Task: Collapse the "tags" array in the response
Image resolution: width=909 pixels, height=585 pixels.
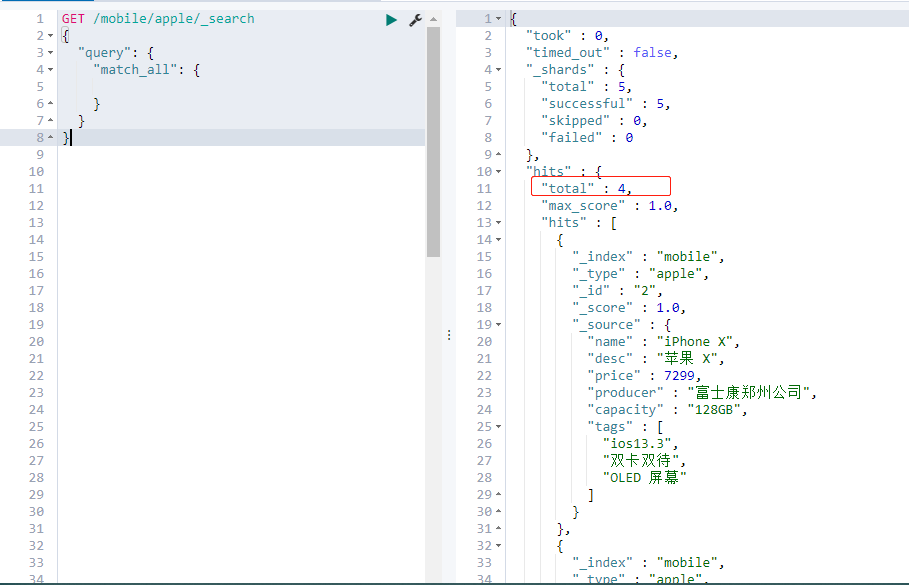Action: [x=499, y=427]
